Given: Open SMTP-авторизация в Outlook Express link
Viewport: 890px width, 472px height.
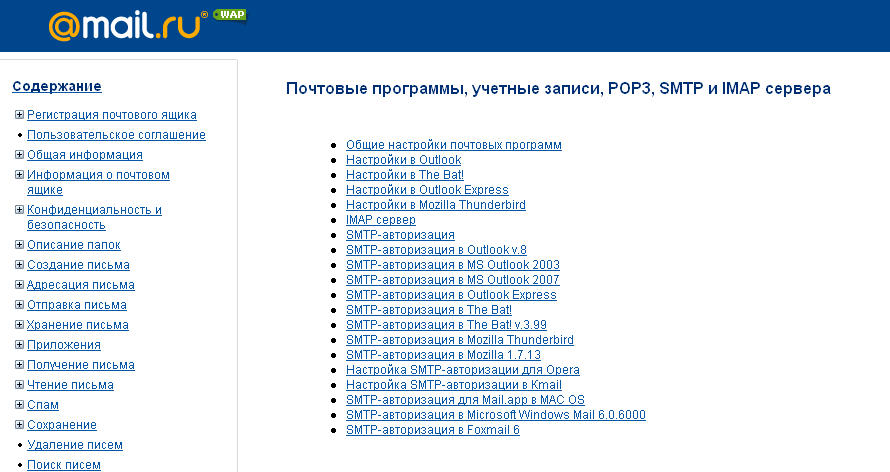Looking at the screenshot, I should coord(451,295).
